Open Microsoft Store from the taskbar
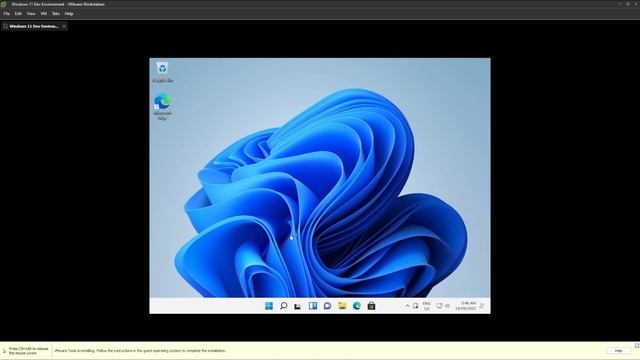This screenshot has width=640, height=360. (371, 306)
